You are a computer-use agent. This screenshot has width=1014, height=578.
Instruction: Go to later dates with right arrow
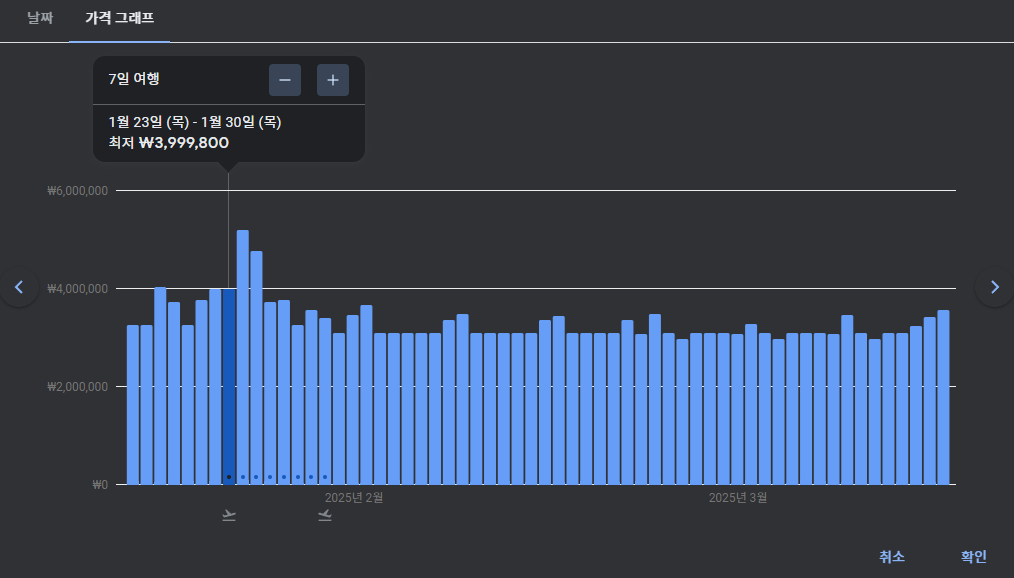pyautogui.click(x=994, y=287)
